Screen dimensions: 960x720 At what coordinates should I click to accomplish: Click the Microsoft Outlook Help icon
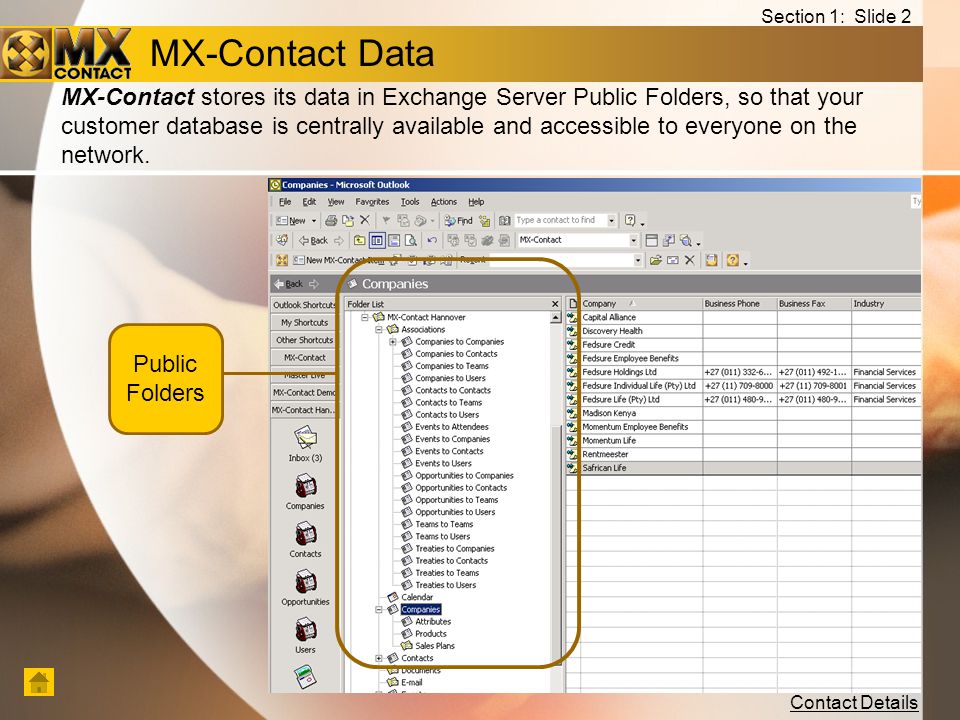(x=630, y=220)
